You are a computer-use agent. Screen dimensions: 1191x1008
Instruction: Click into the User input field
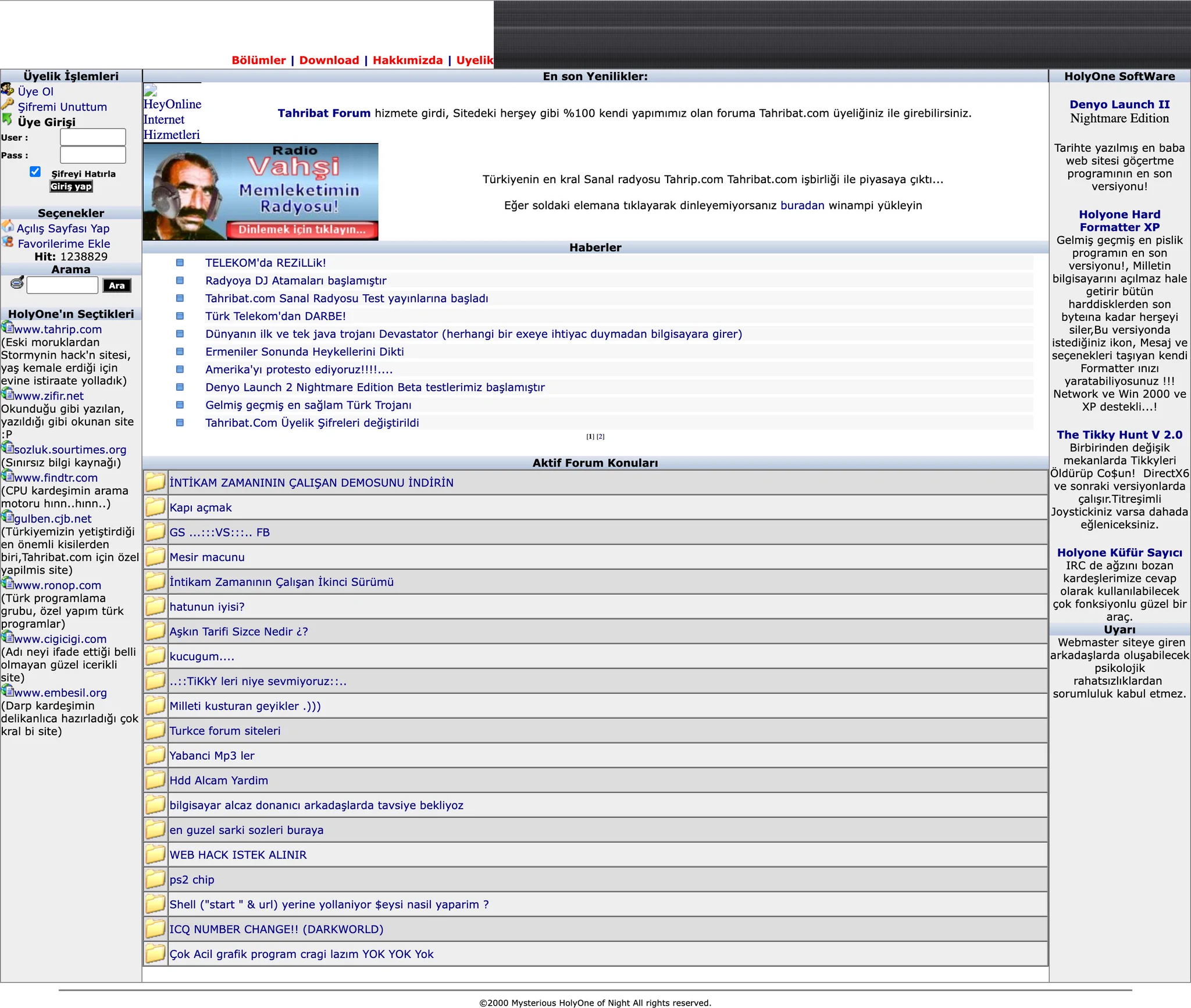coord(93,137)
